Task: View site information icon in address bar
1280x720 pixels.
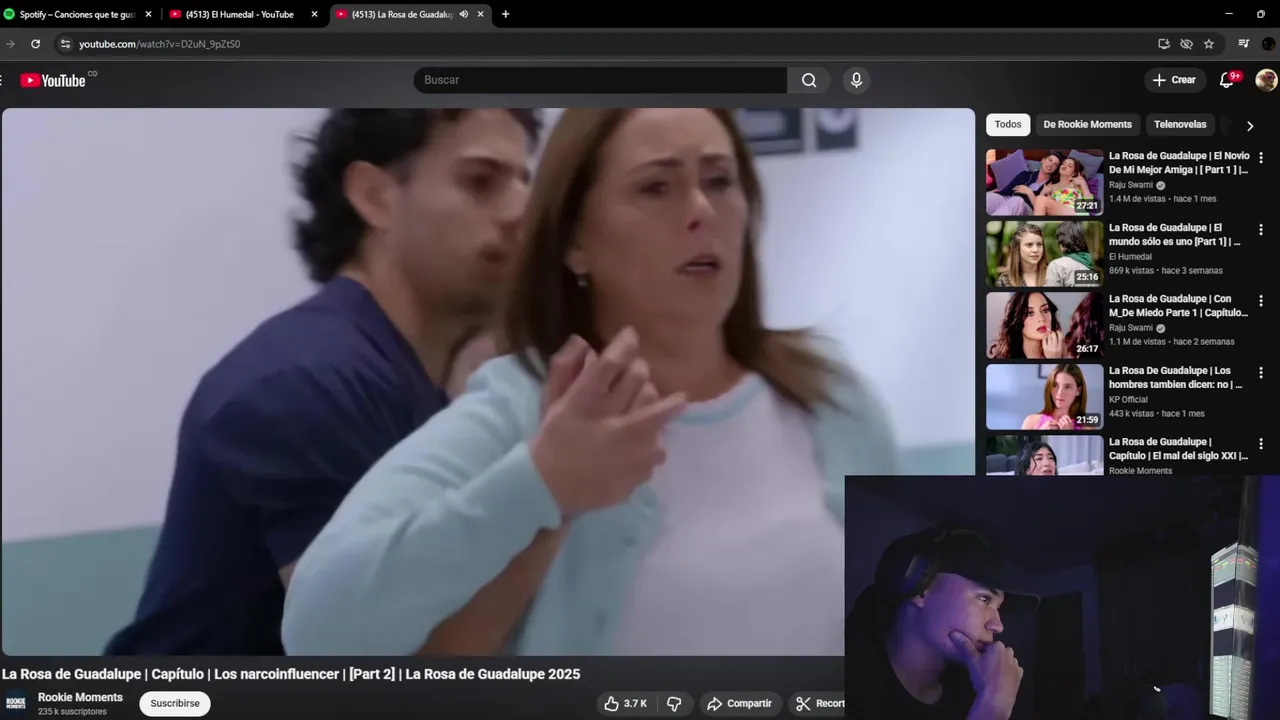Action: pyautogui.click(x=66, y=44)
